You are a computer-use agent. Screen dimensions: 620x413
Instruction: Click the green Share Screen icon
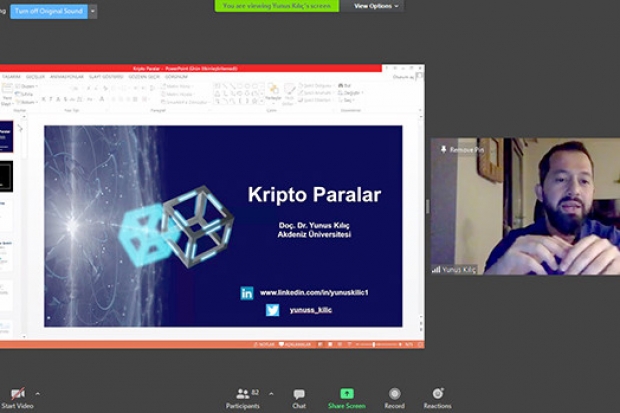[346, 394]
